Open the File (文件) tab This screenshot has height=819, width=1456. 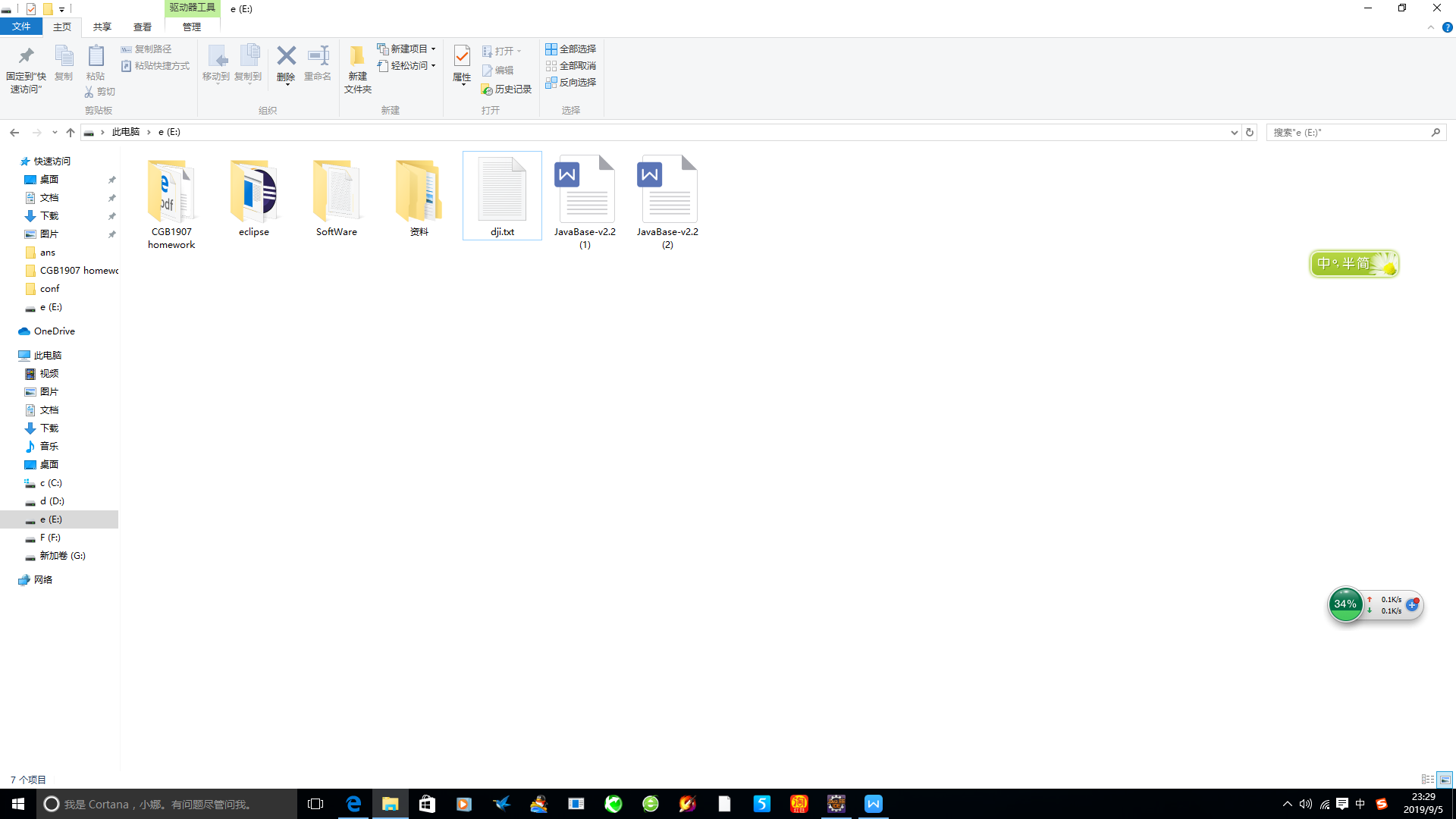21,27
